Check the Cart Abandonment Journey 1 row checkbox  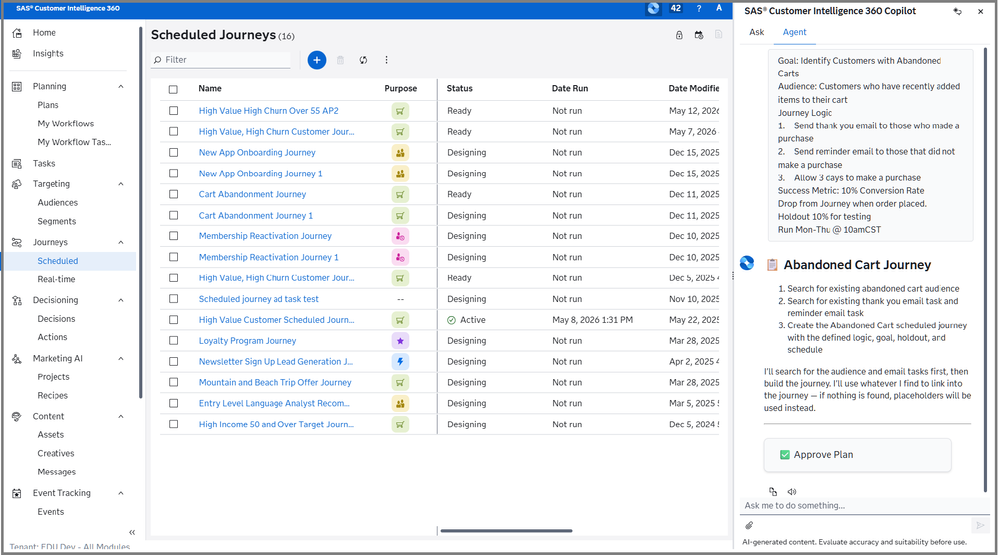tap(173, 215)
